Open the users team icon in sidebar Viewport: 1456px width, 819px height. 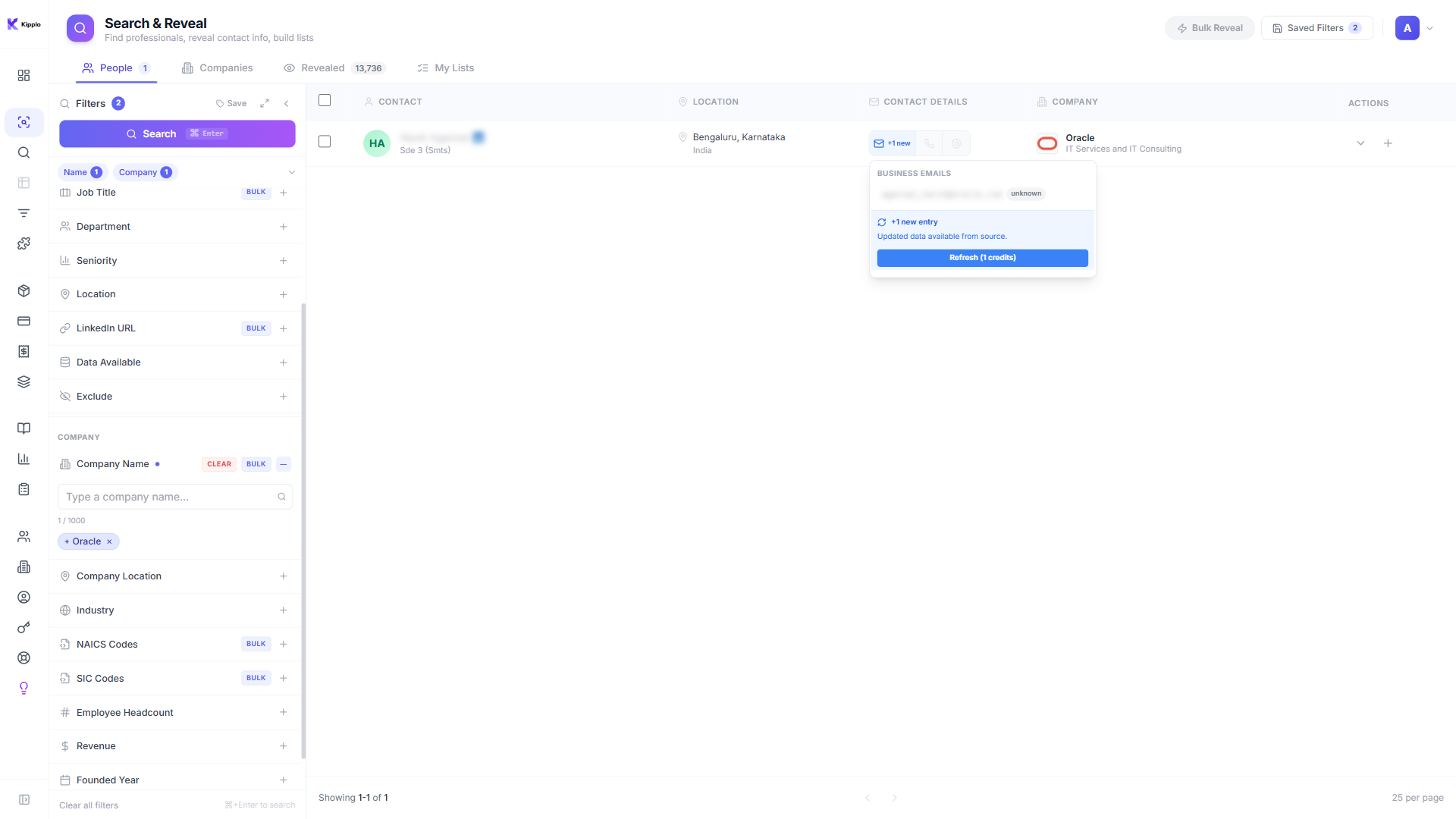tap(24, 536)
